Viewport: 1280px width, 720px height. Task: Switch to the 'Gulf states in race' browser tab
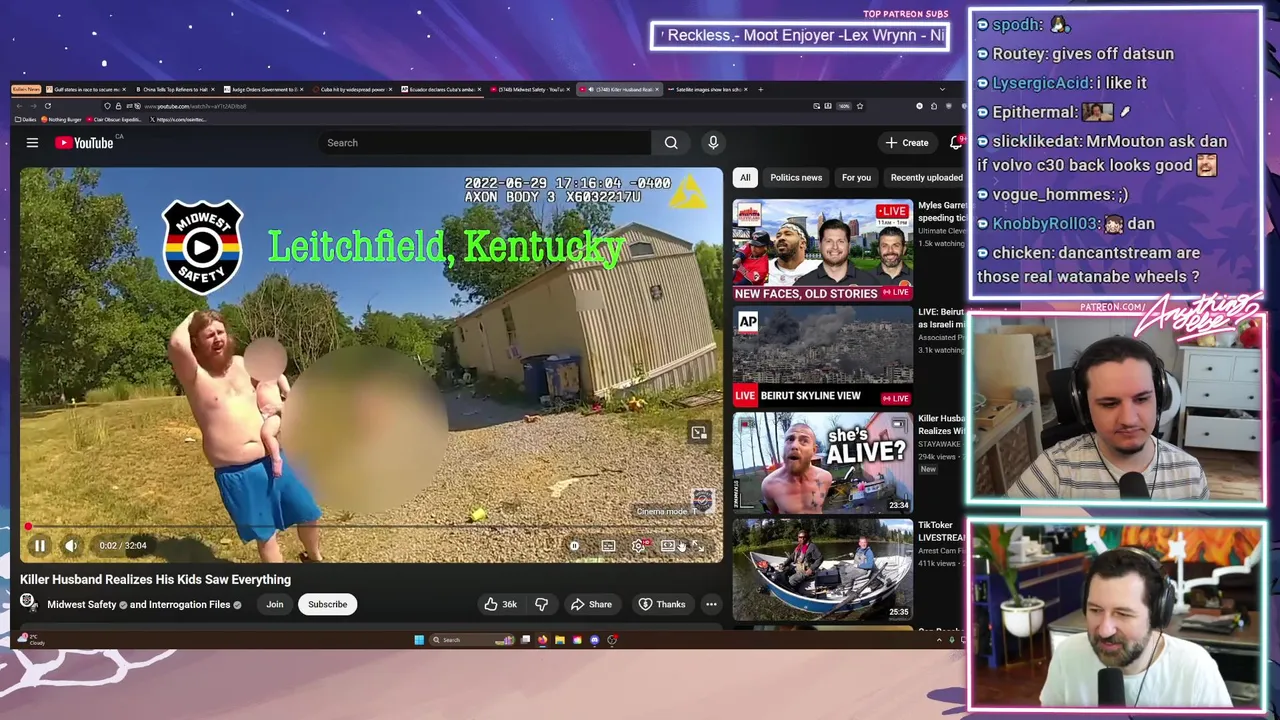86,89
